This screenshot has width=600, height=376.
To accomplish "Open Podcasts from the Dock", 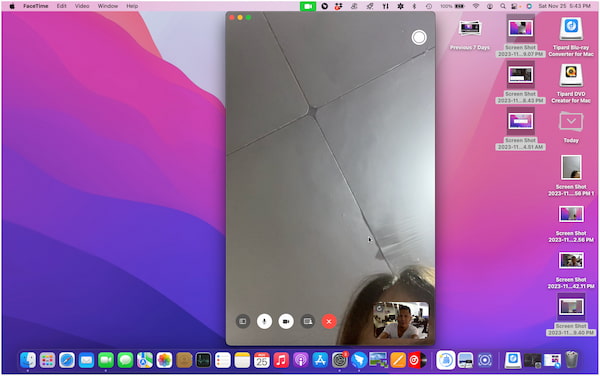I will 301,360.
